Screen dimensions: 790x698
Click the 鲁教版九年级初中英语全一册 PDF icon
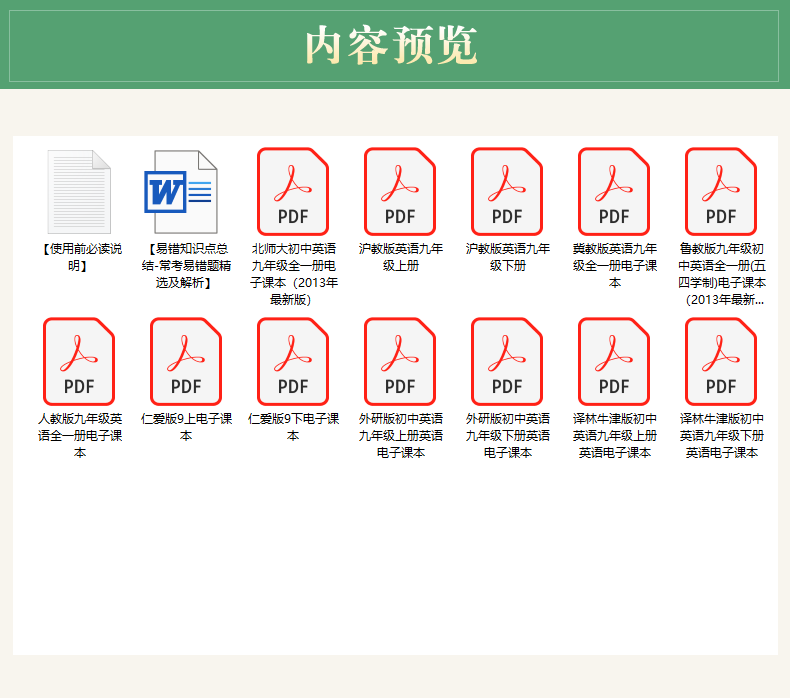(x=721, y=192)
